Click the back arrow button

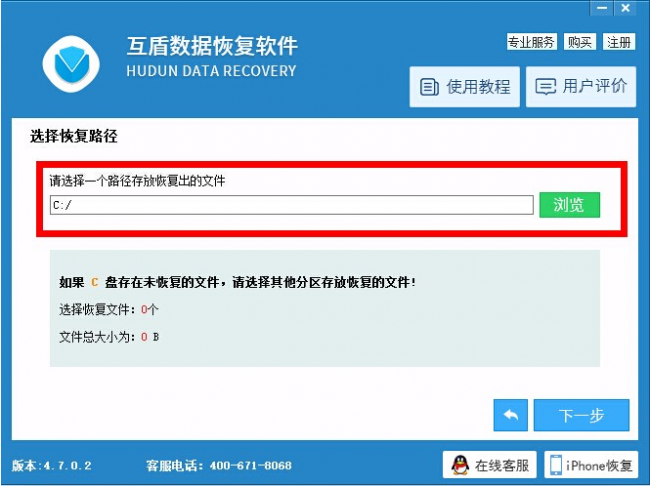[510, 415]
